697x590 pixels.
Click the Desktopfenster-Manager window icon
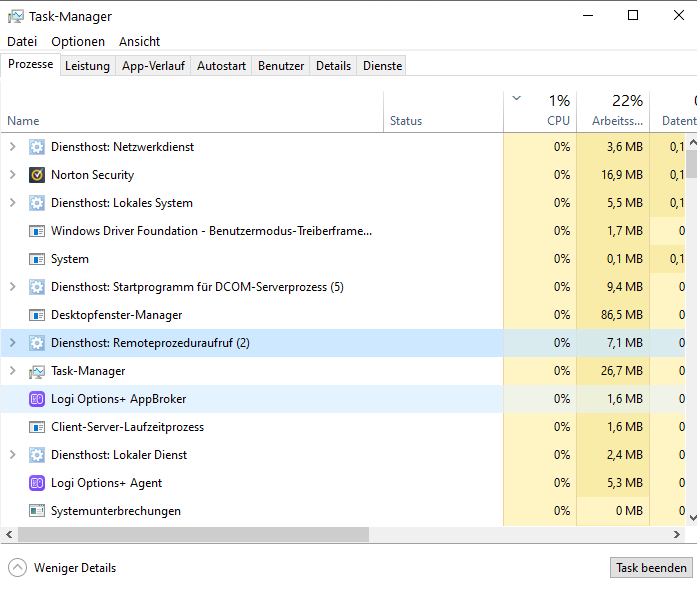point(37,315)
